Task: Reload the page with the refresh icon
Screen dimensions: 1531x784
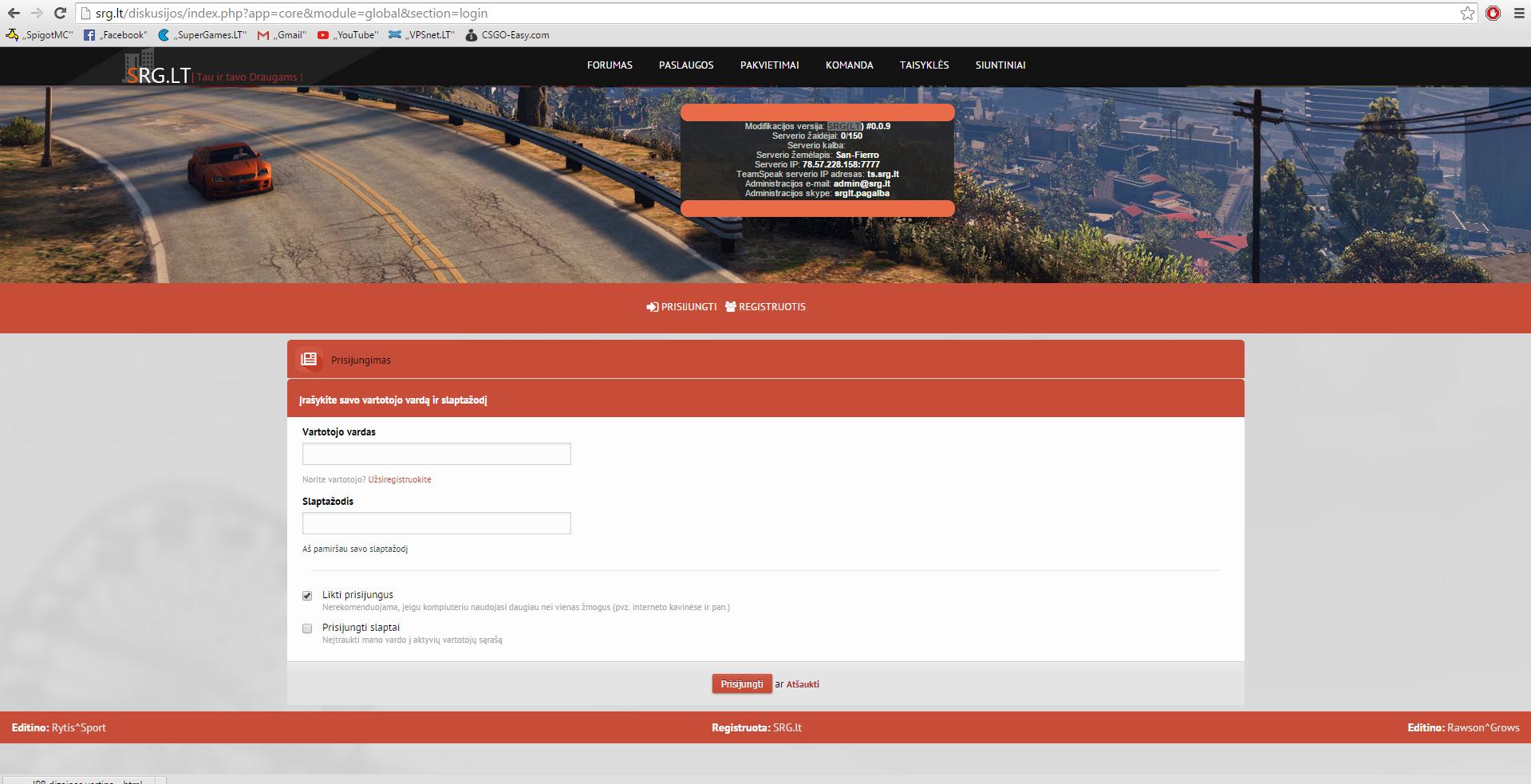Action: pyautogui.click(x=60, y=13)
